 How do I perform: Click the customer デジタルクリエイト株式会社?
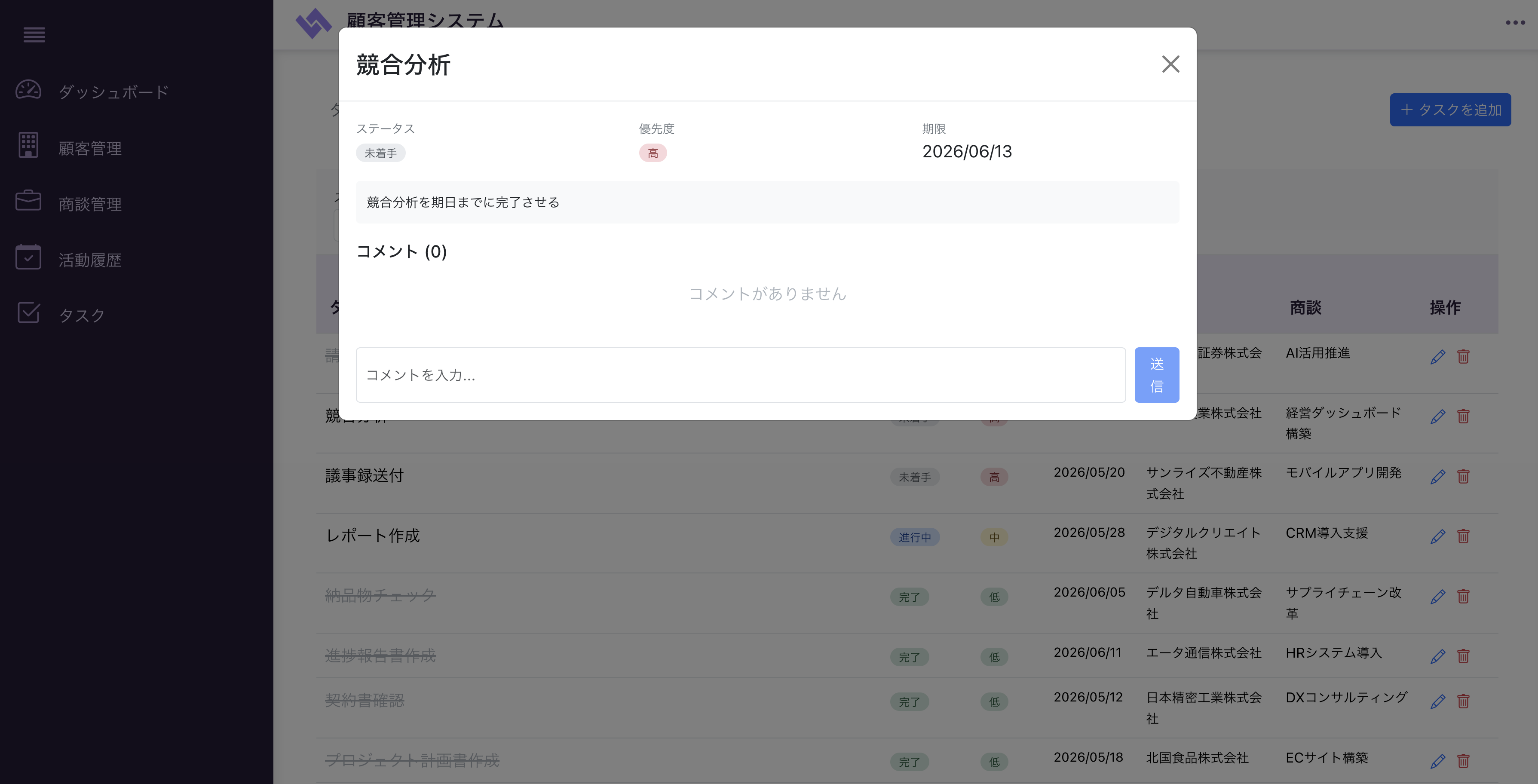1204,543
